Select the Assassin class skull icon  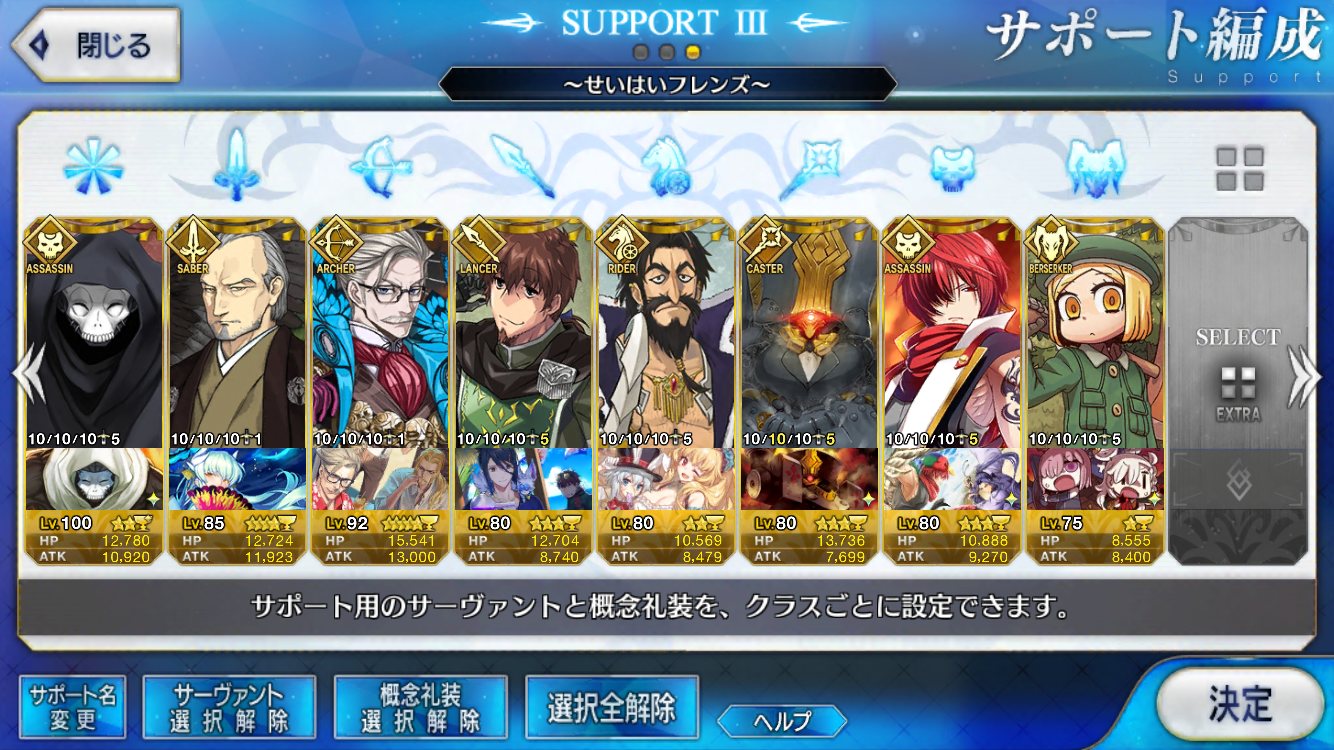pos(952,167)
